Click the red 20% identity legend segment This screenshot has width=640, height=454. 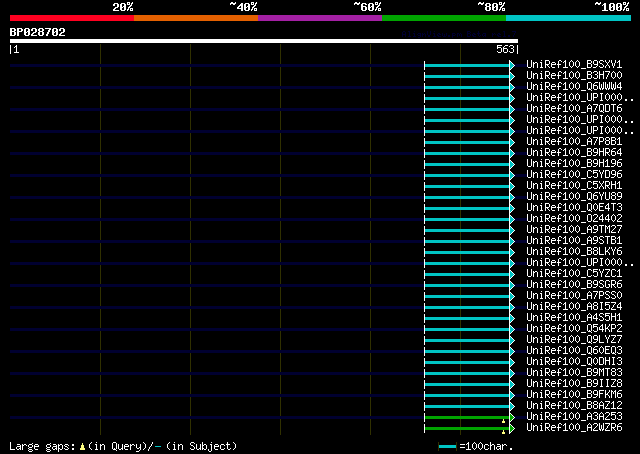(x=72, y=18)
